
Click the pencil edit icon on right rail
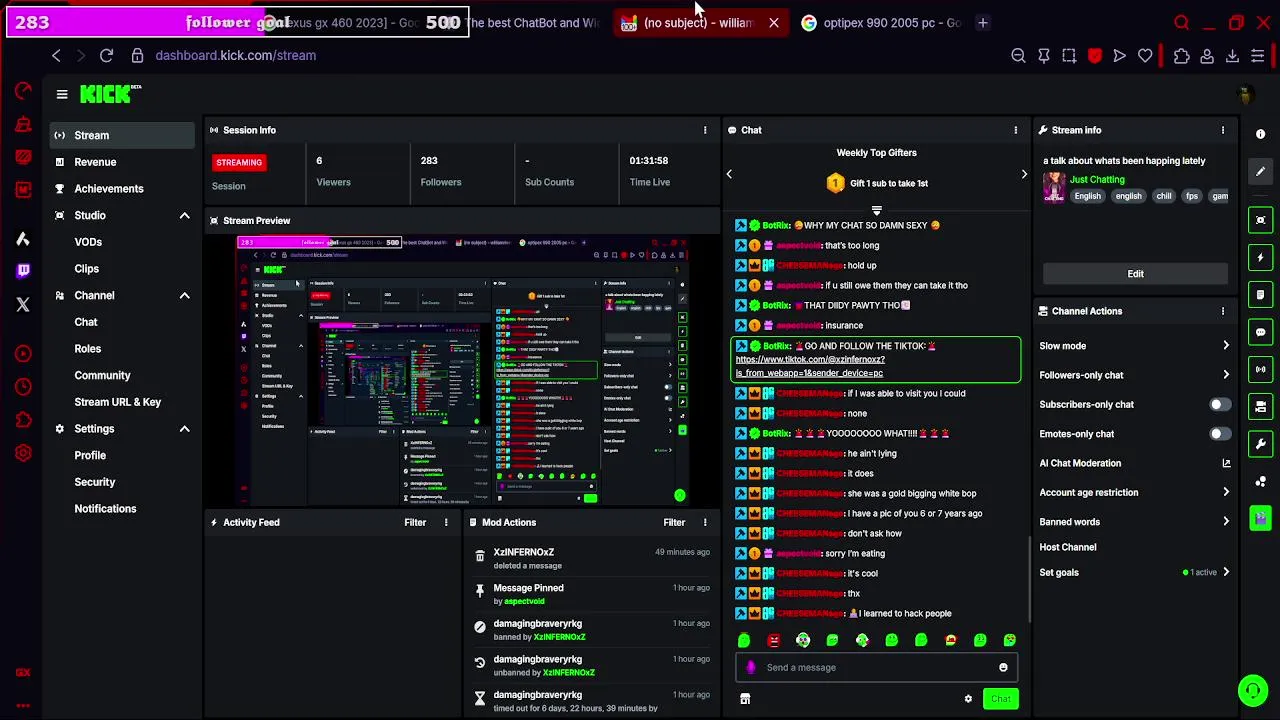point(1260,172)
